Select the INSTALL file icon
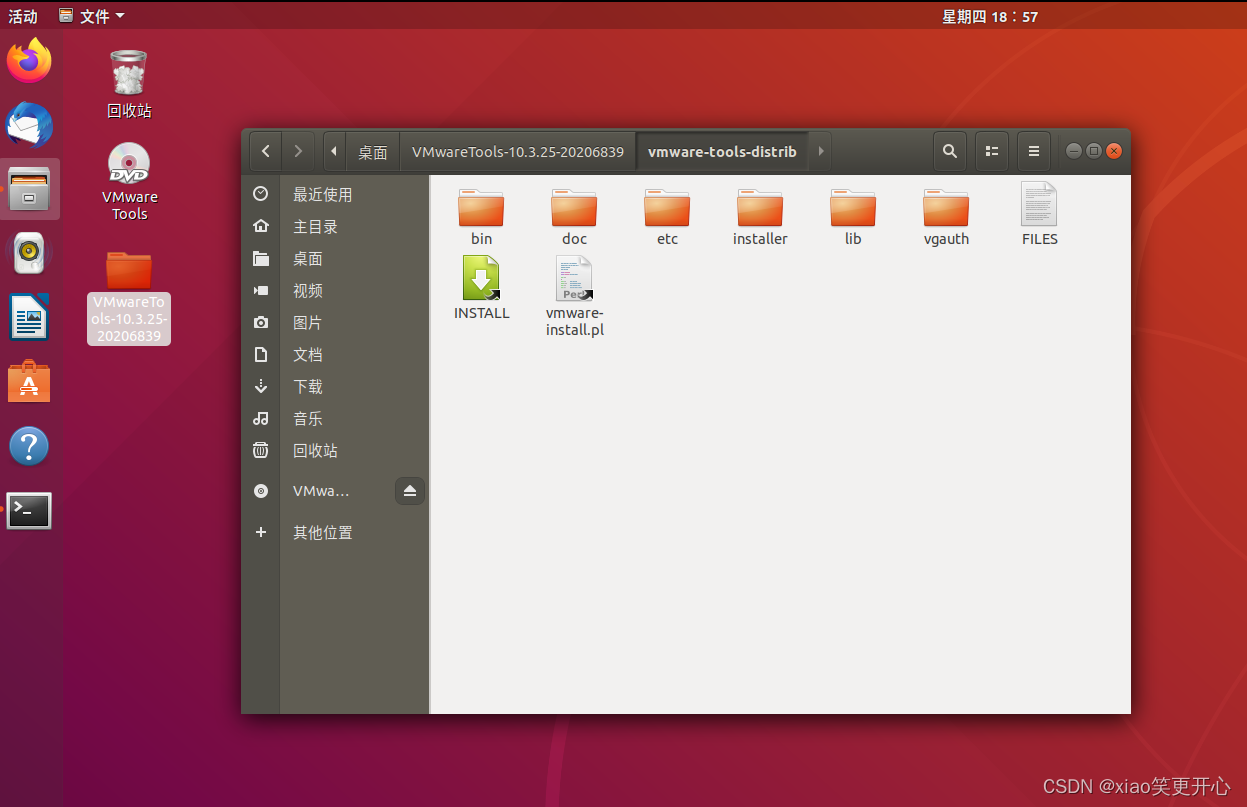The height and width of the screenshot is (807, 1247). click(481, 288)
